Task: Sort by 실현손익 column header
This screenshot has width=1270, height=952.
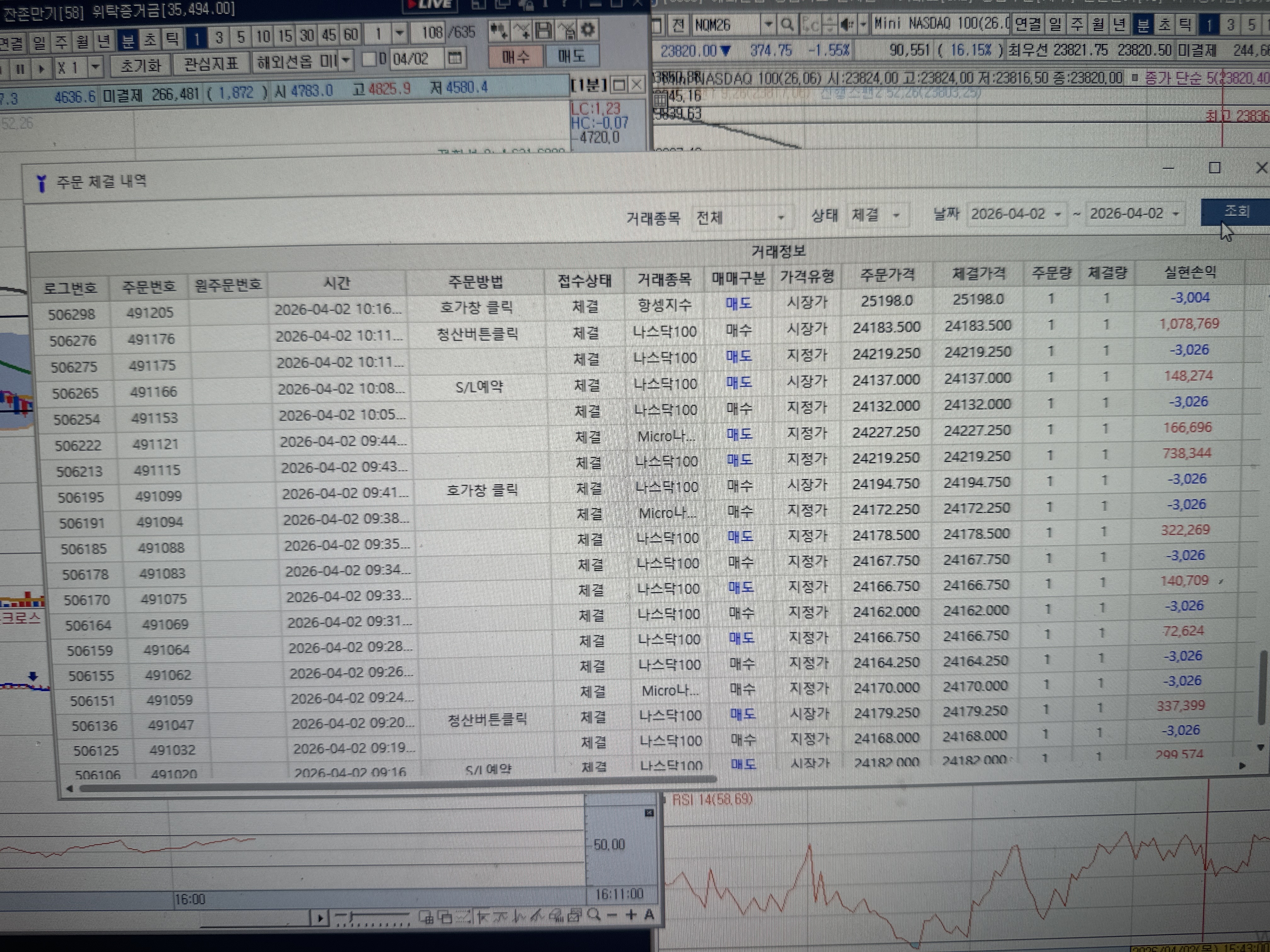Action: (1190, 272)
